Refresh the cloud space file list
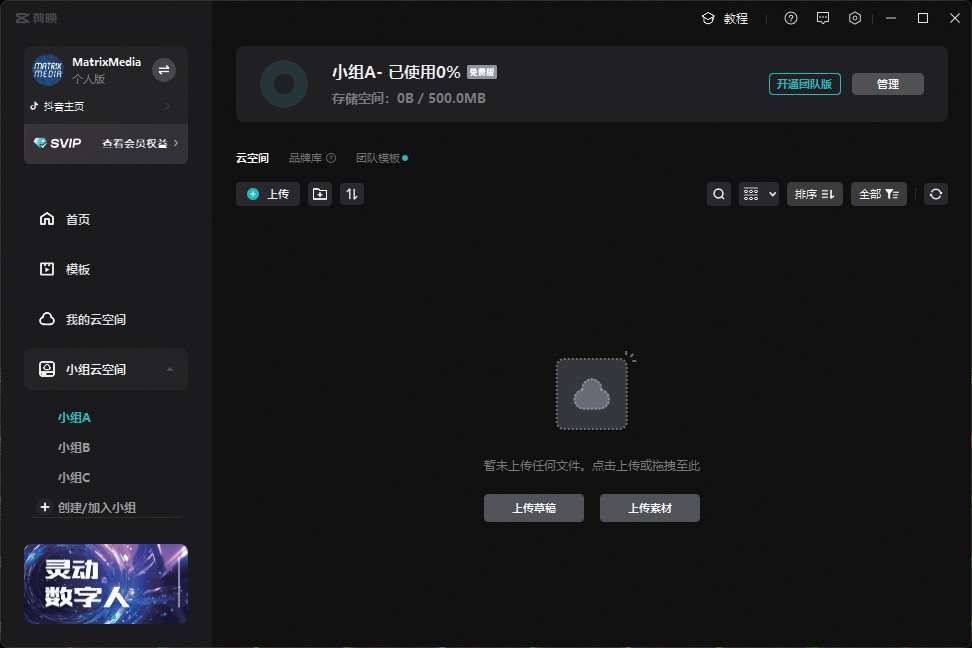This screenshot has height=648, width=972. point(936,194)
